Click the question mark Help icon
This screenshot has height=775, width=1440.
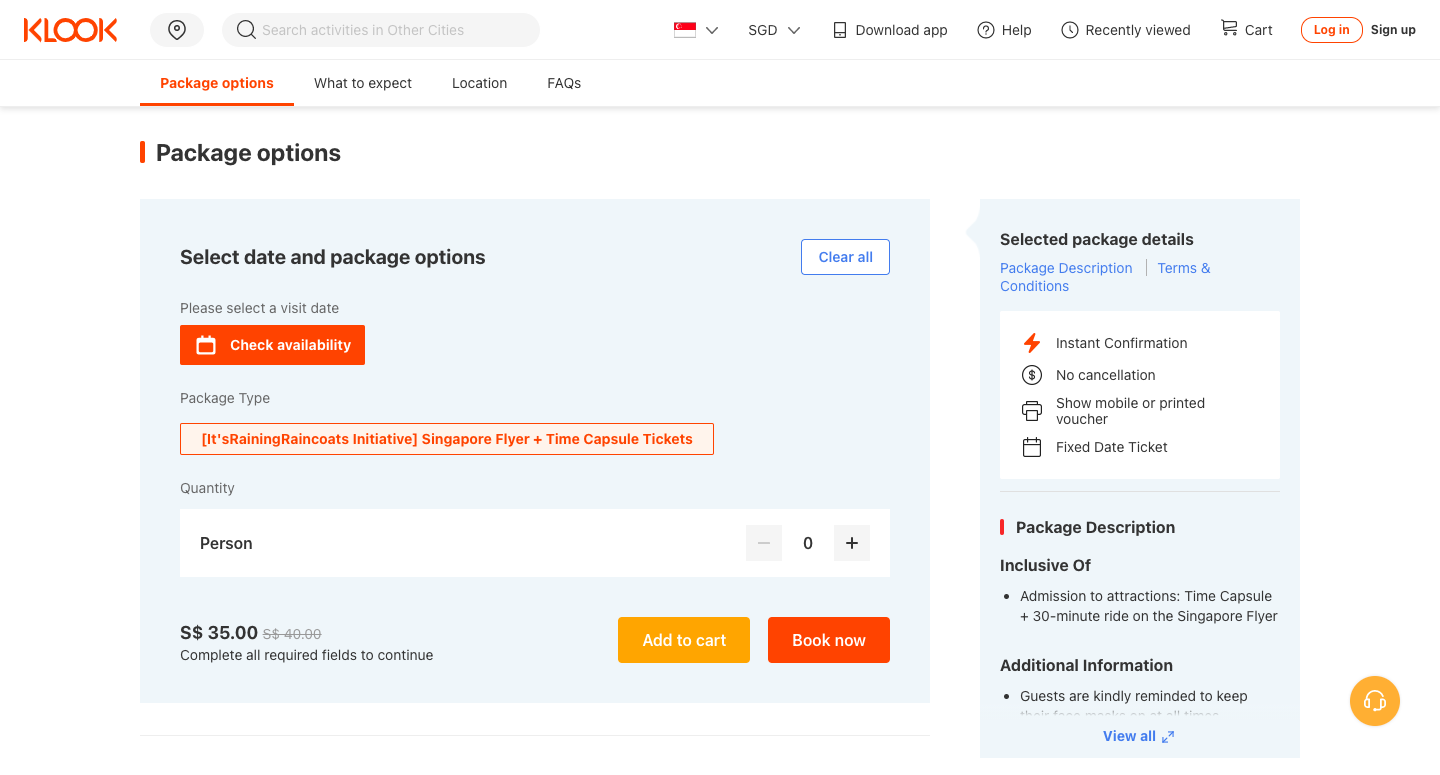click(986, 30)
